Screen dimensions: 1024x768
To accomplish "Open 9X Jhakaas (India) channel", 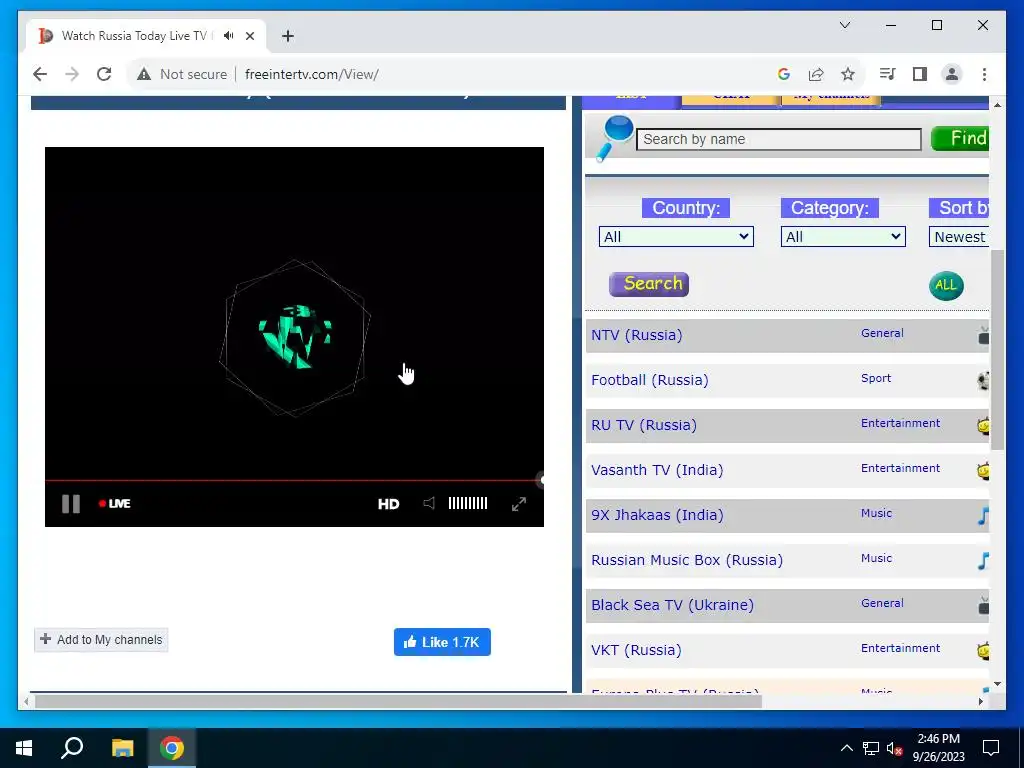I will [x=658, y=515].
